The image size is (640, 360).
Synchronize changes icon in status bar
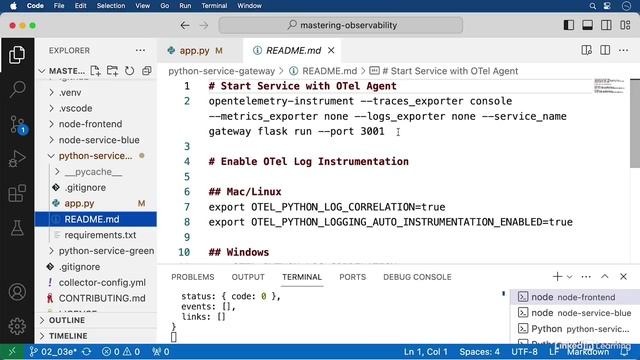[87, 351]
